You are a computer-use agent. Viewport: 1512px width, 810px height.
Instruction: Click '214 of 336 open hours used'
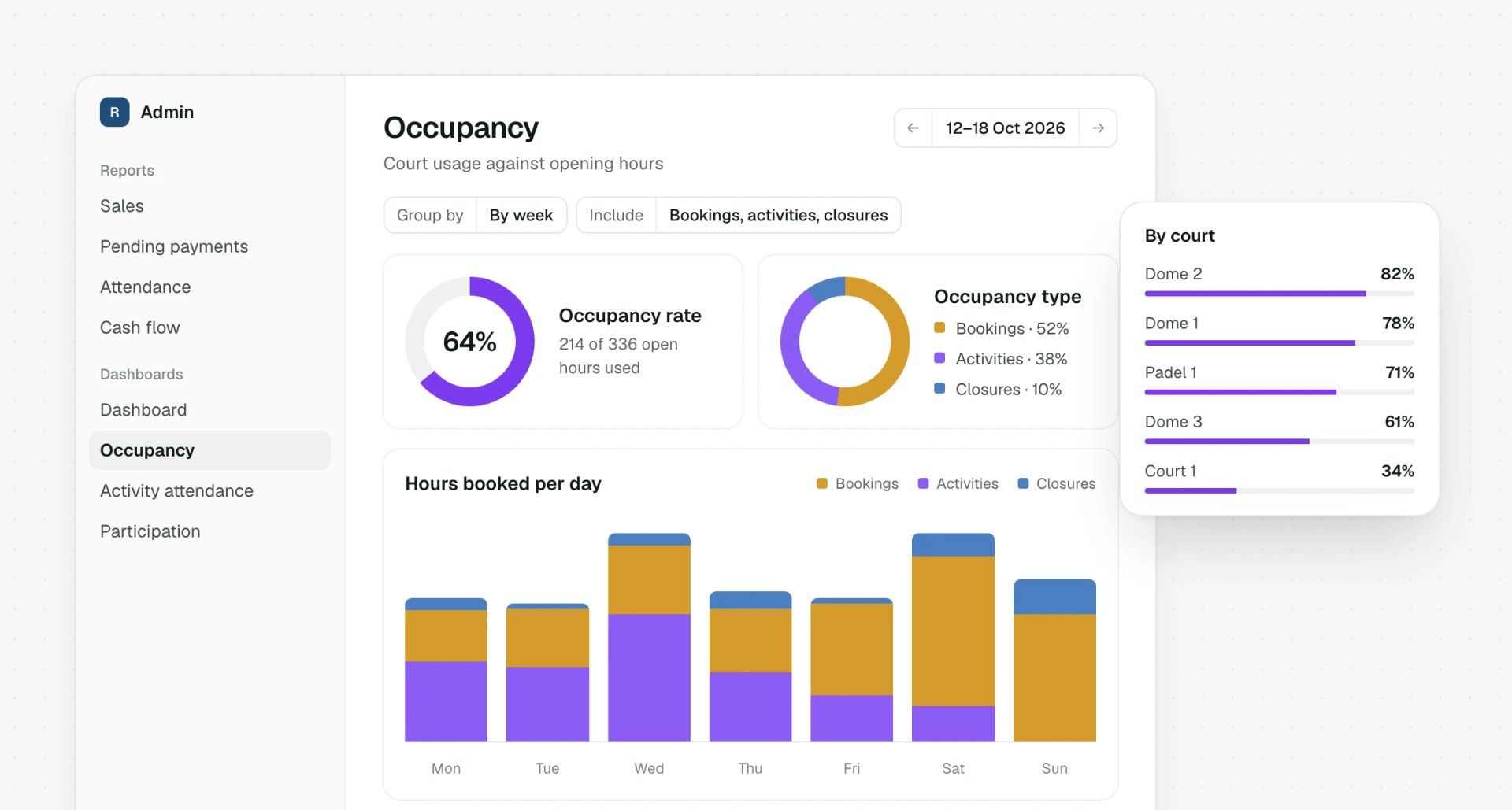618,356
